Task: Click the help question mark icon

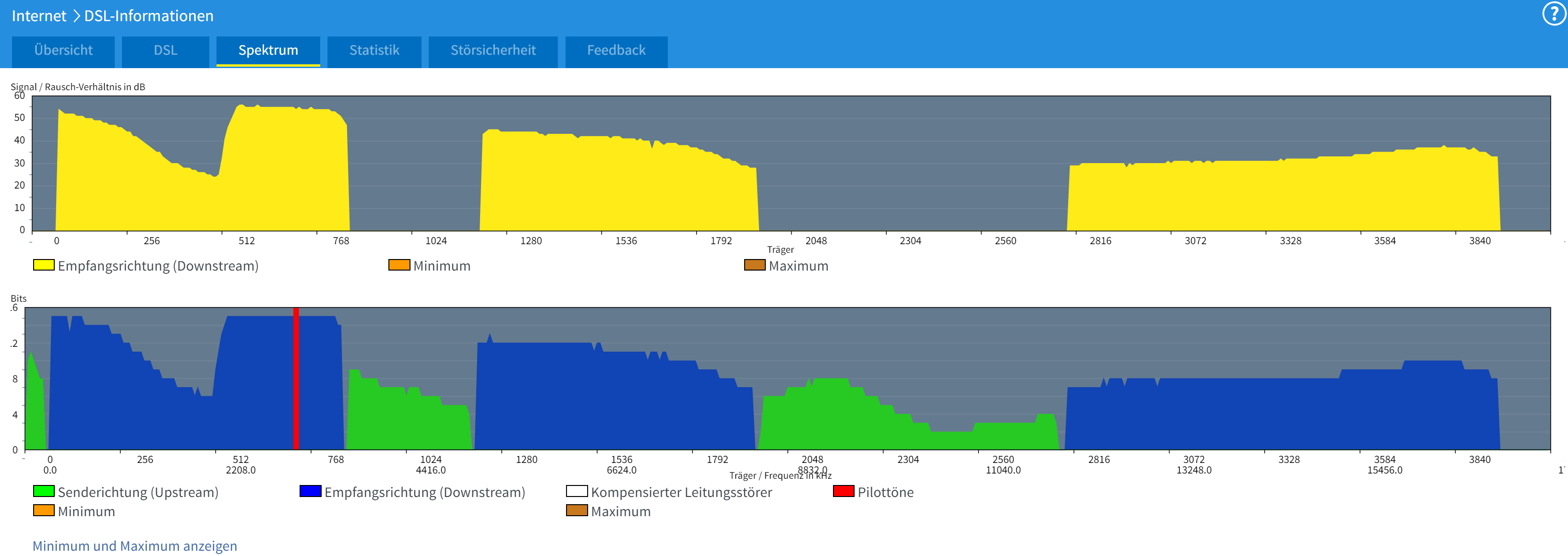Action: pos(1554,14)
